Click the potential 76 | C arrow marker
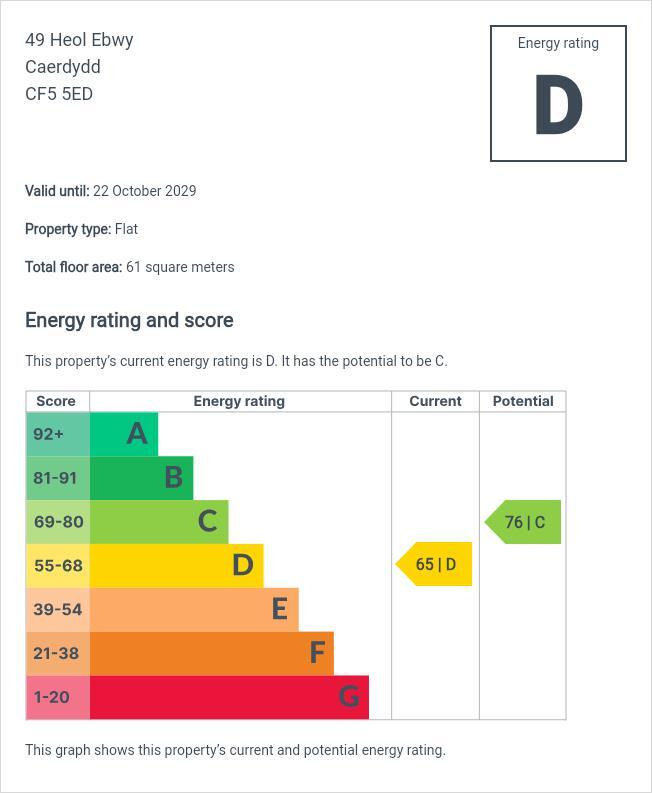This screenshot has width=652, height=793. 524,522
